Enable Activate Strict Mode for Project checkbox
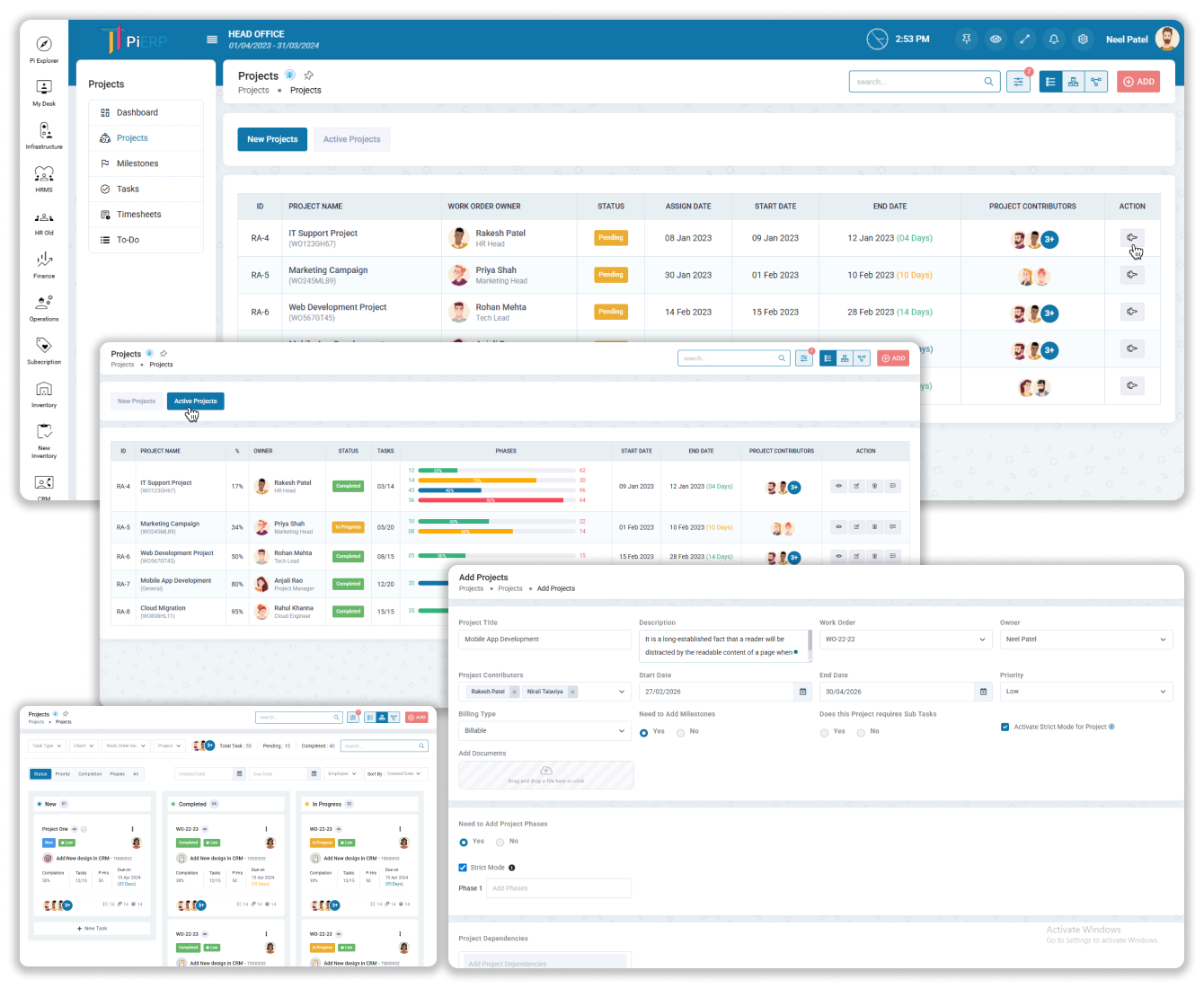The height and width of the screenshot is (988, 1204). click(x=1005, y=727)
